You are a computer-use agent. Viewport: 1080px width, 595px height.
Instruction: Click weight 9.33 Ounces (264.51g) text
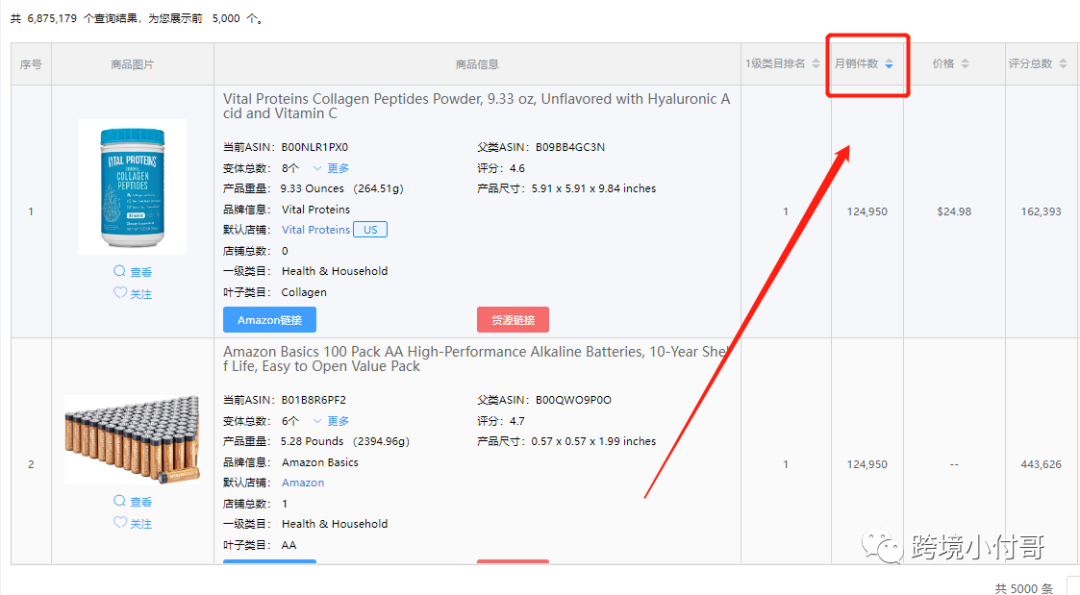point(342,189)
